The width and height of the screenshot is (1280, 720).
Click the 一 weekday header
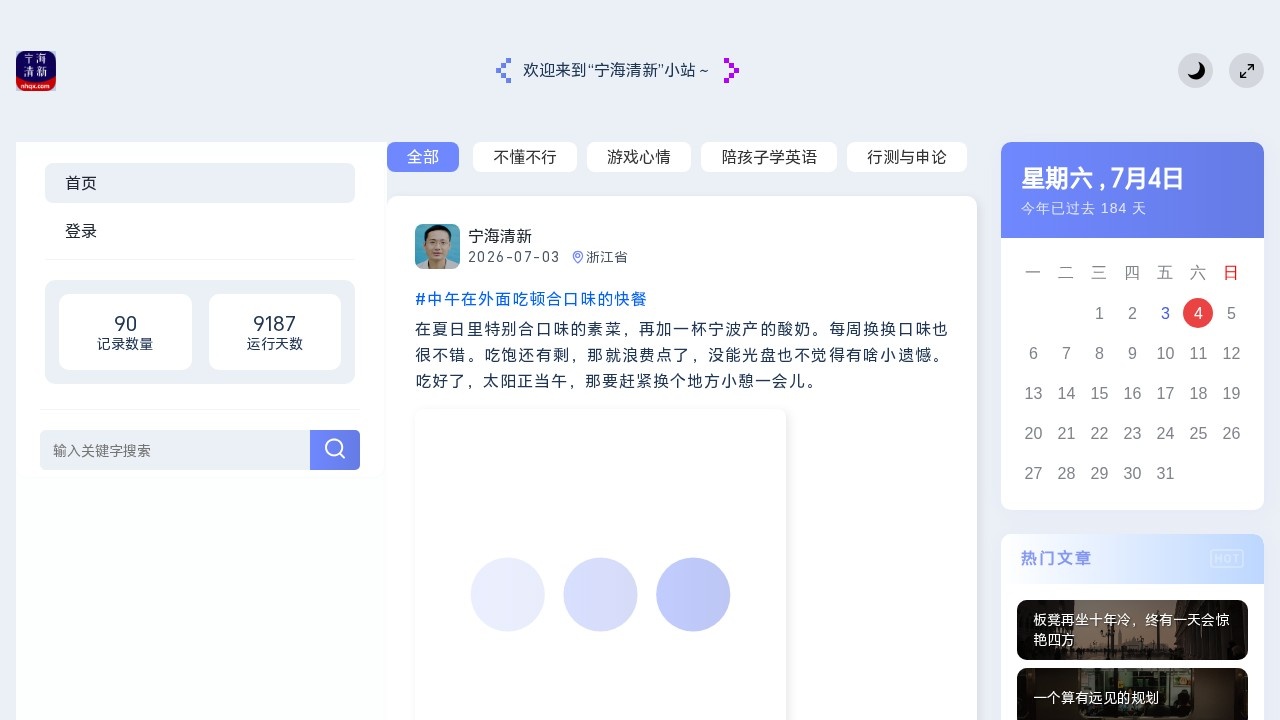click(1033, 272)
